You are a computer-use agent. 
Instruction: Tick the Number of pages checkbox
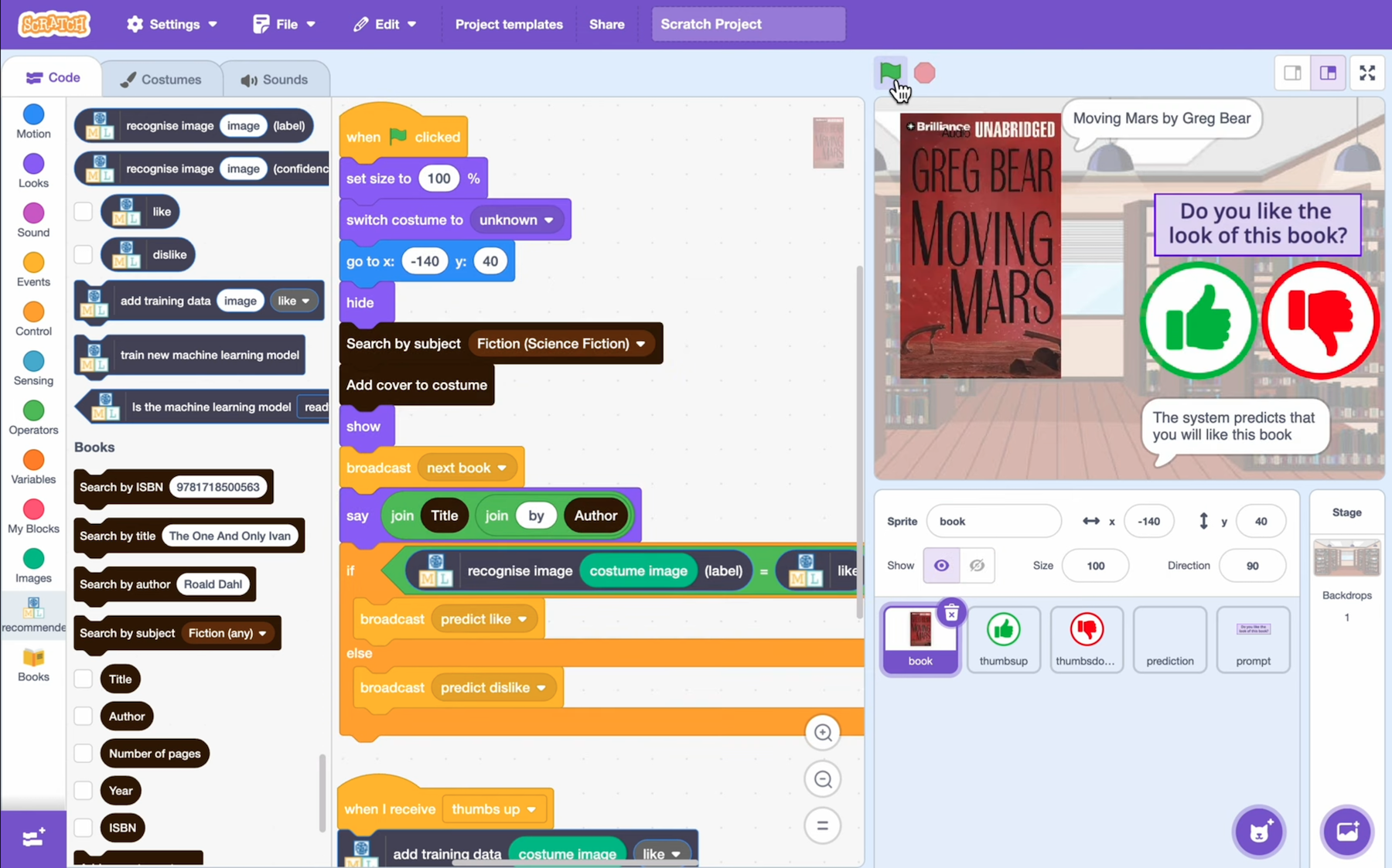click(x=83, y=753)
